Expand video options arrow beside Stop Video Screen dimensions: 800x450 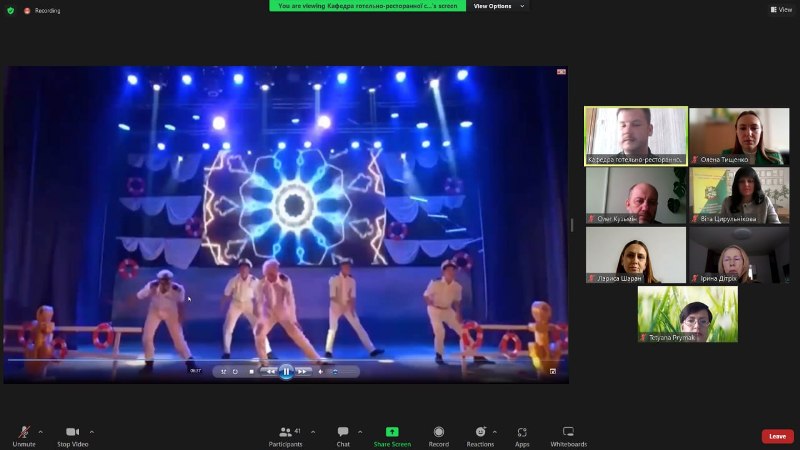[x=92, y=432]
